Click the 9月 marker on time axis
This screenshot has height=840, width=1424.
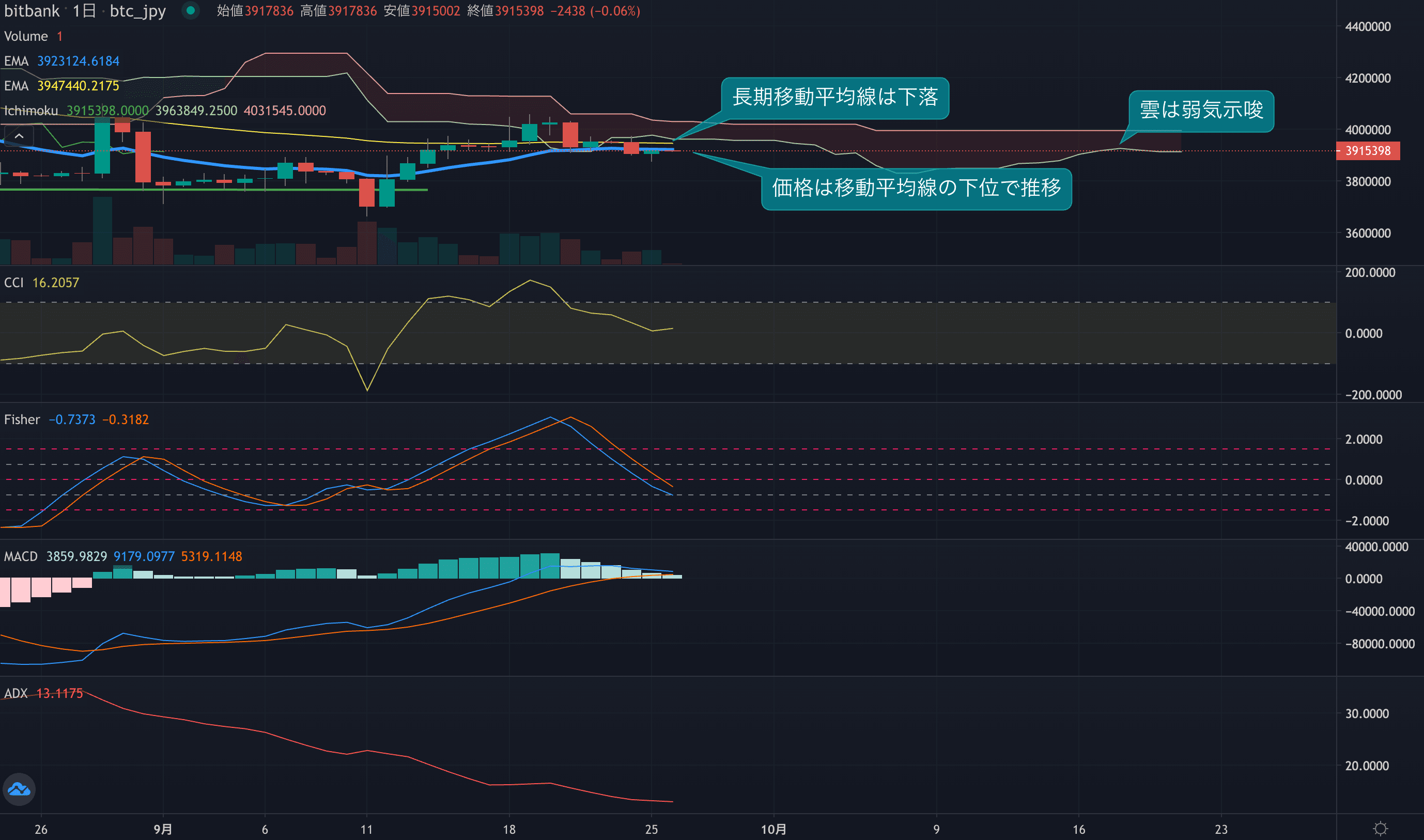click(163, 829)
